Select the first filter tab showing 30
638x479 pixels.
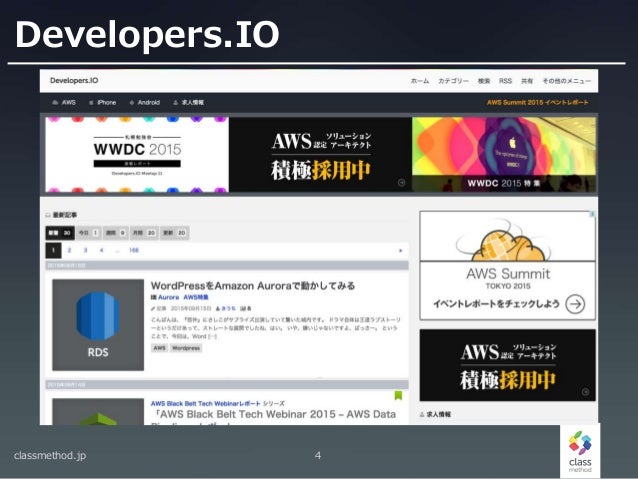tap(60, 233)
